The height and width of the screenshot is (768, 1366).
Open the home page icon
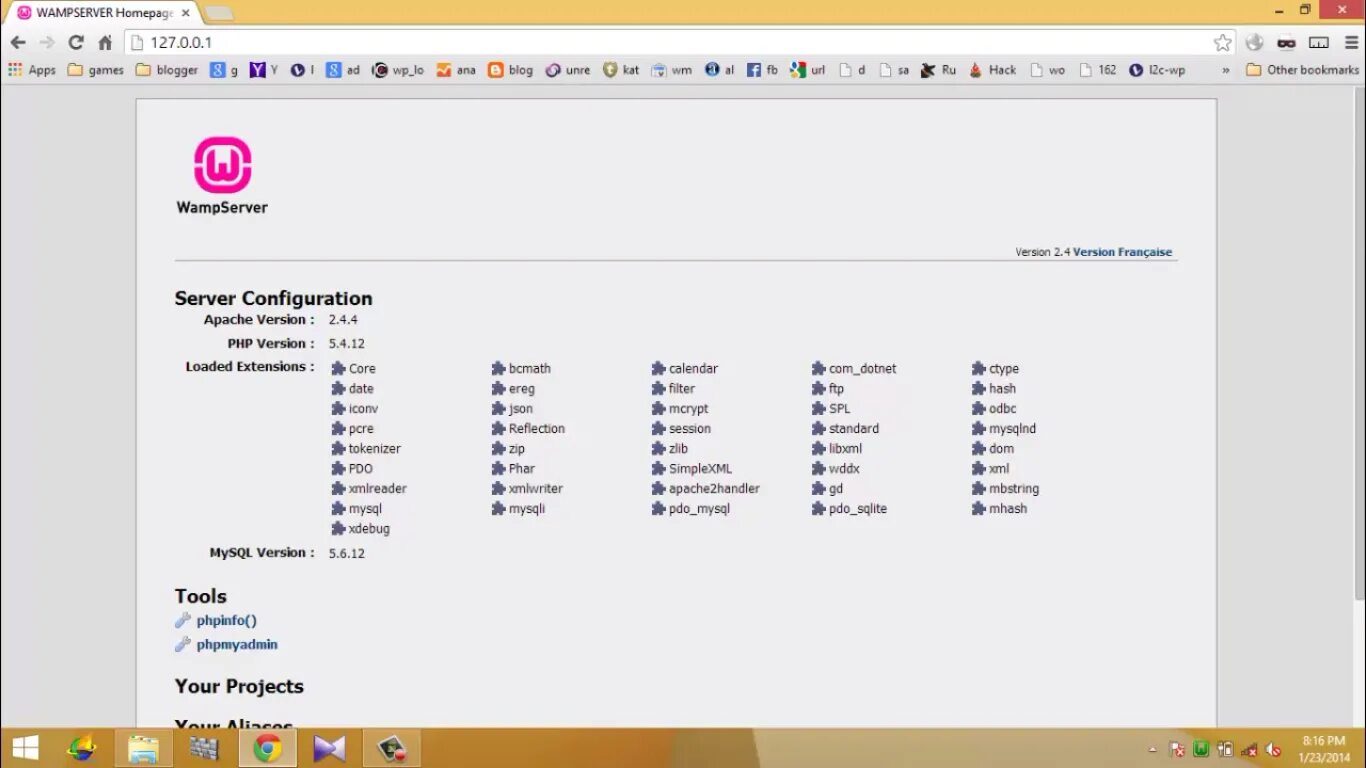click(105, 42)
